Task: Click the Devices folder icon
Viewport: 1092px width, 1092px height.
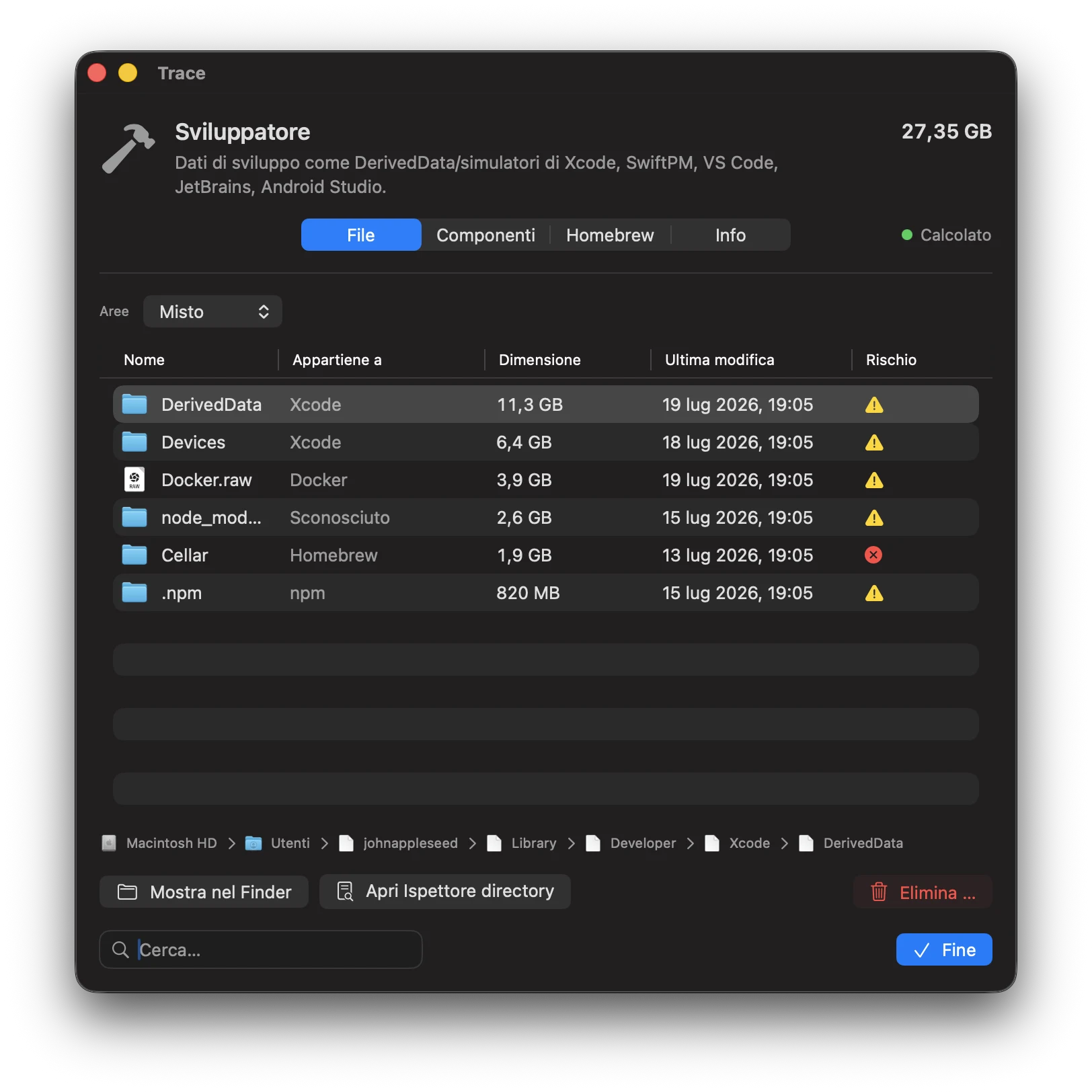Action: [134, 442]
